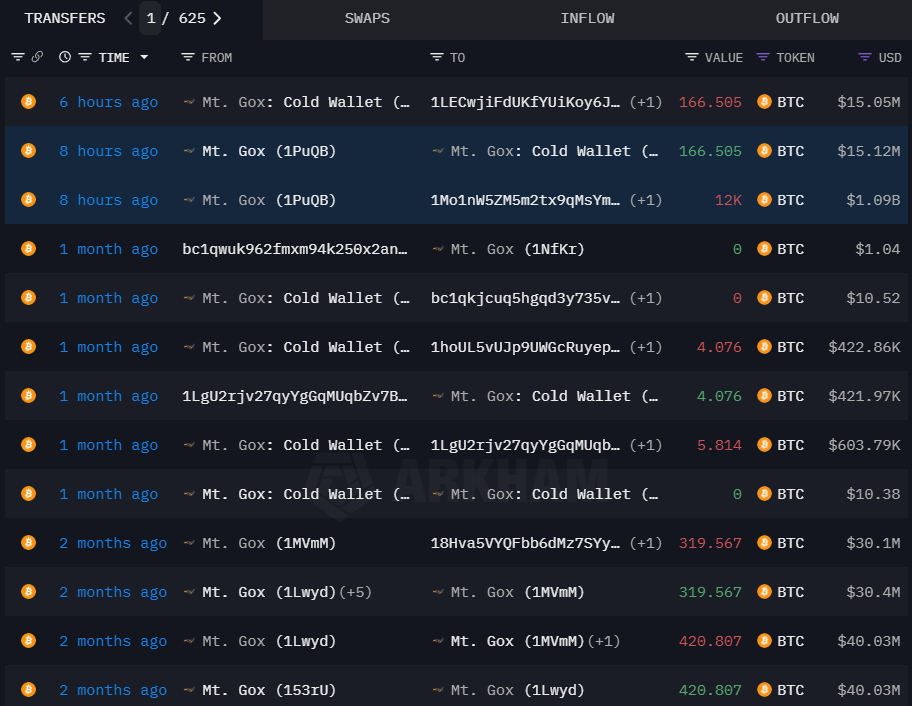Expand (+1) after the 1LECwjiFdUKfYUiKoy6J address
The width and height of the screenshot is (912, 706).
[646, 102]
